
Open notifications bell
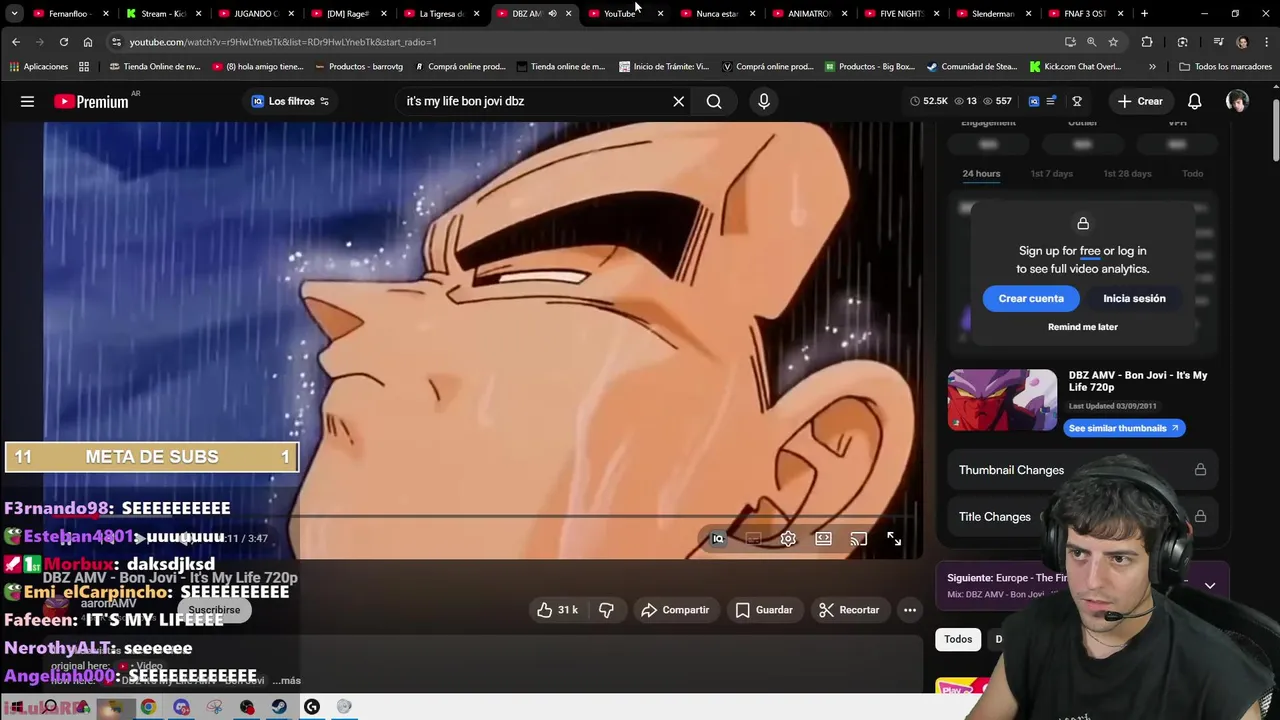[x=1194, y=101]
